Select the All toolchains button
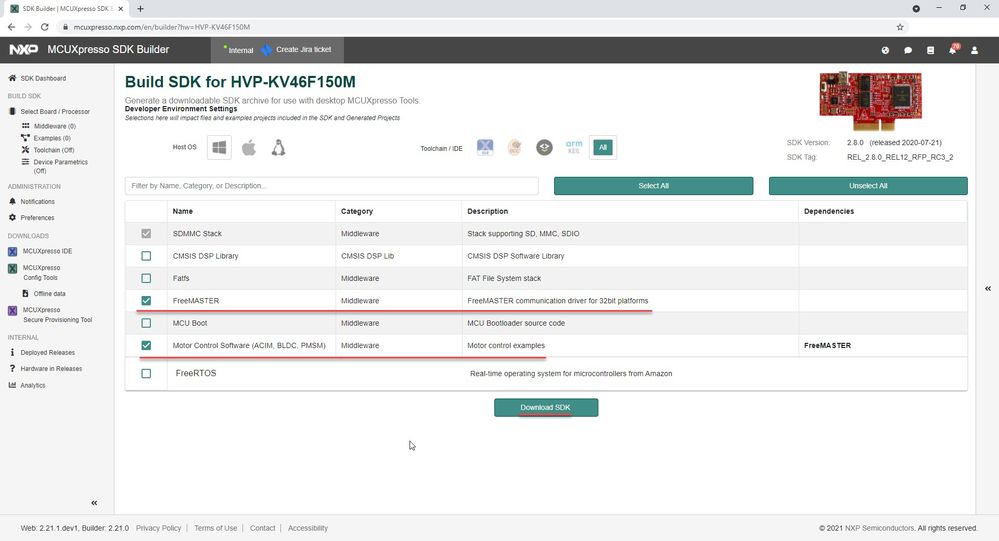This screenshot has height=541, width=999. point(603,148)
